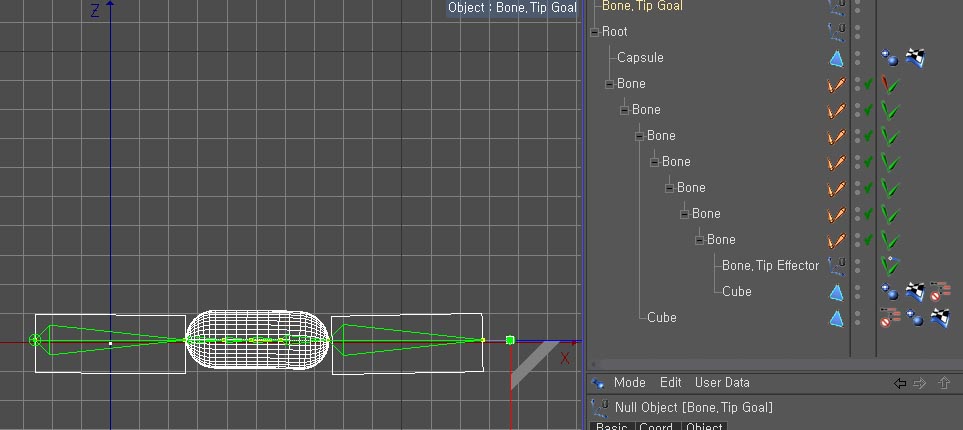Screen dimensions: 963x430
Task: Click polygon icon of Cube under Bone.Tip Effector
Action: (x=836, y=292)
